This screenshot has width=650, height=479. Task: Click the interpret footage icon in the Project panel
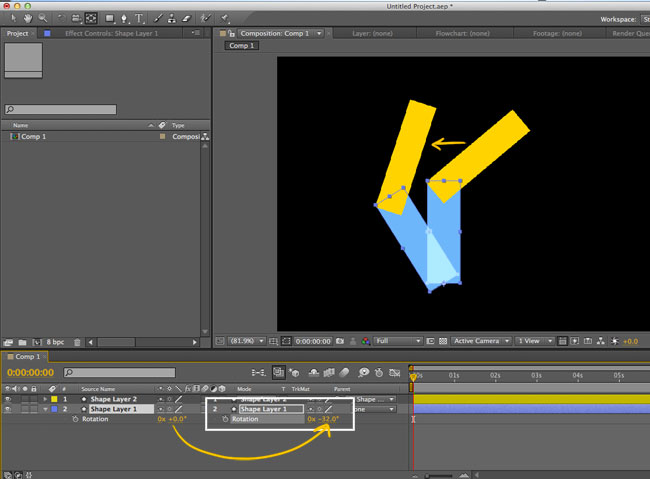[8, 342]
